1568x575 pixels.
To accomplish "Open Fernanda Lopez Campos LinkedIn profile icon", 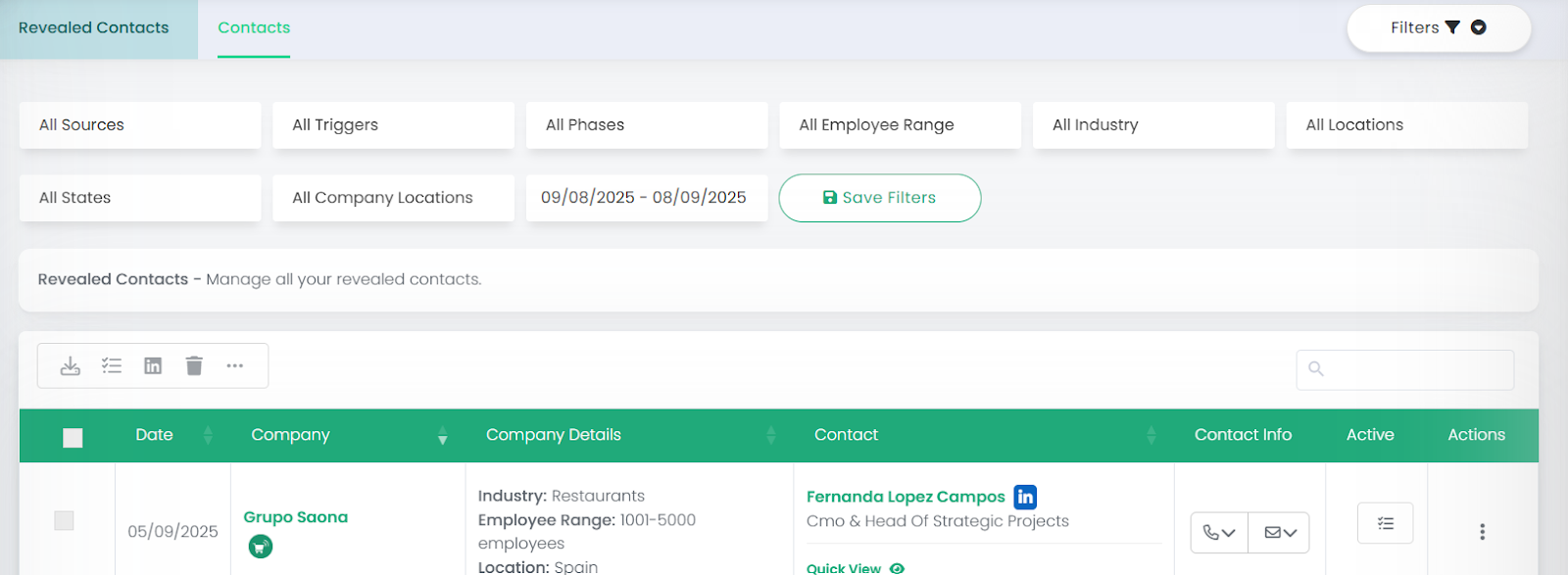I will click(1025, 497).
